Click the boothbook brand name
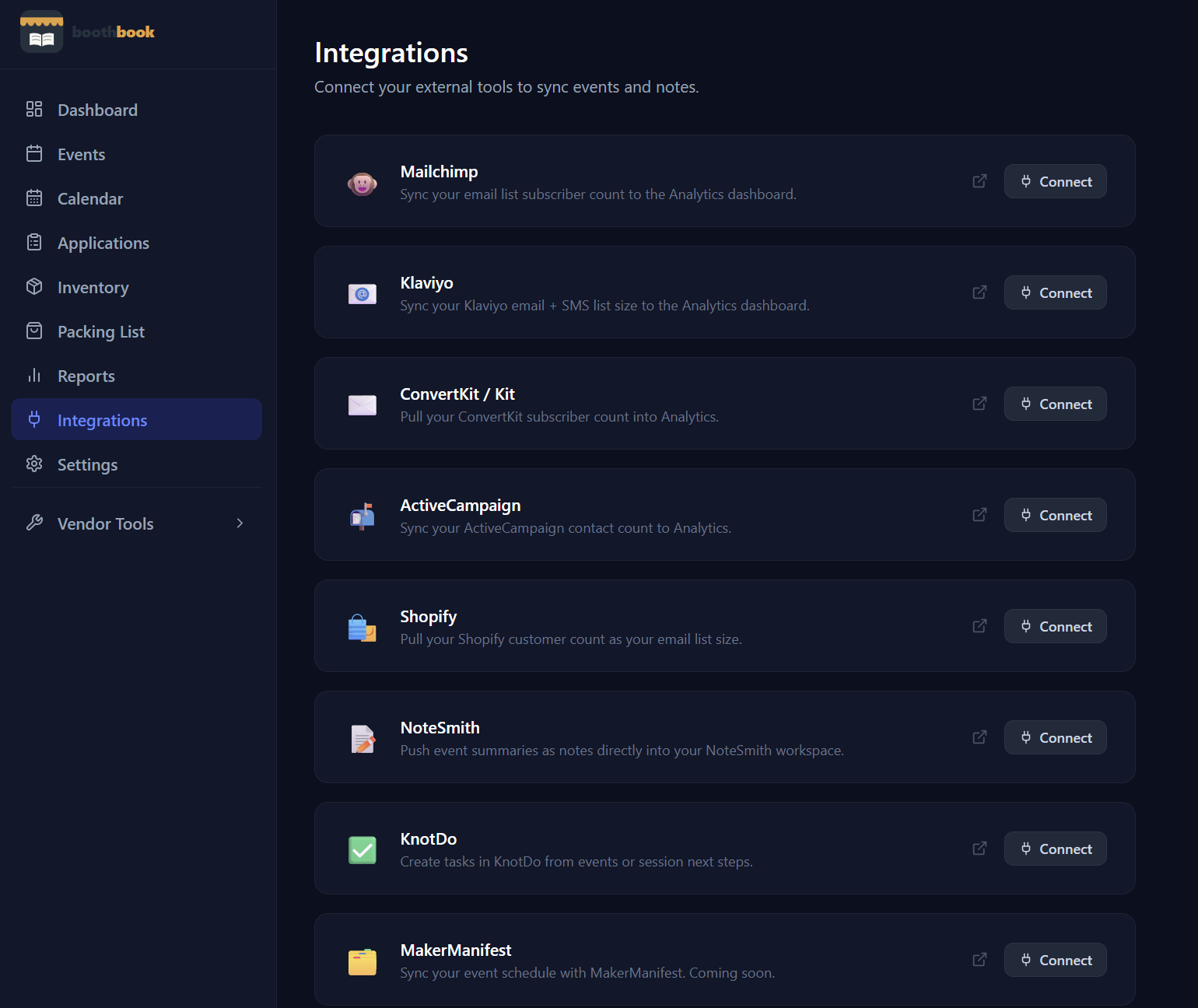This screenshot has width=1198, height=1008. [x=114, y=32]
